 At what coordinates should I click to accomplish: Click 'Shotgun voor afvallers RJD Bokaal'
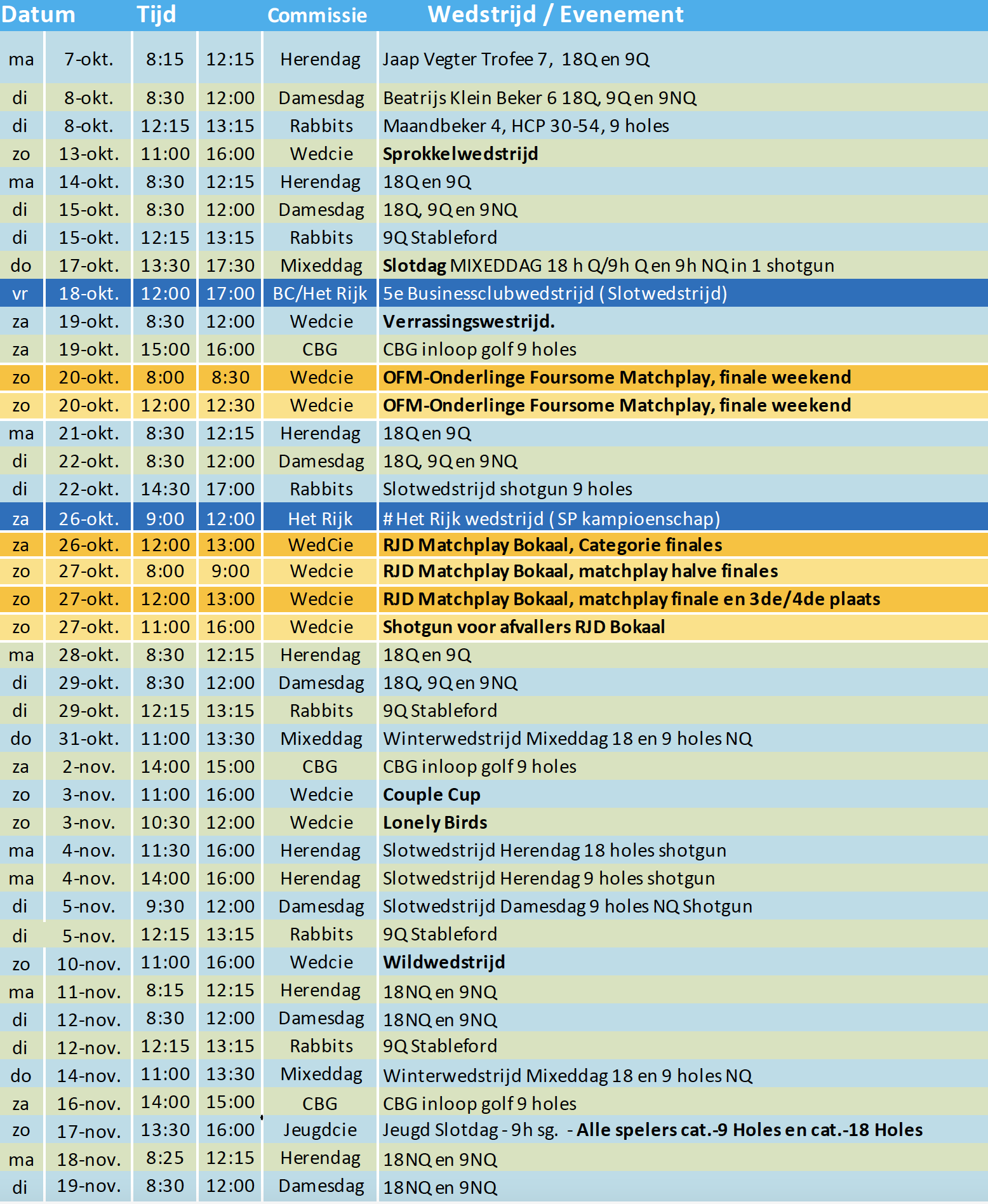coord(524,627)
